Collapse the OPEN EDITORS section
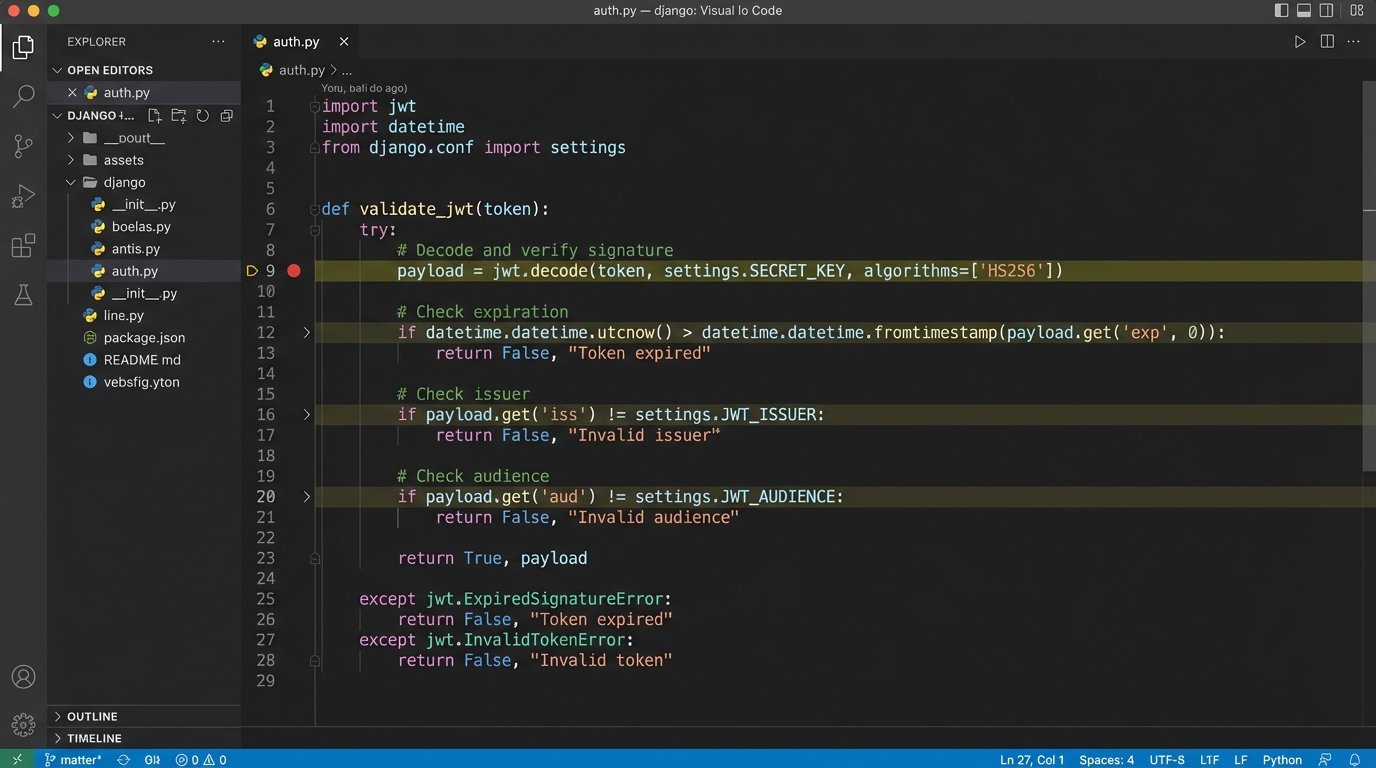Viewport: 1376px width, 768px height. (57, 69)
